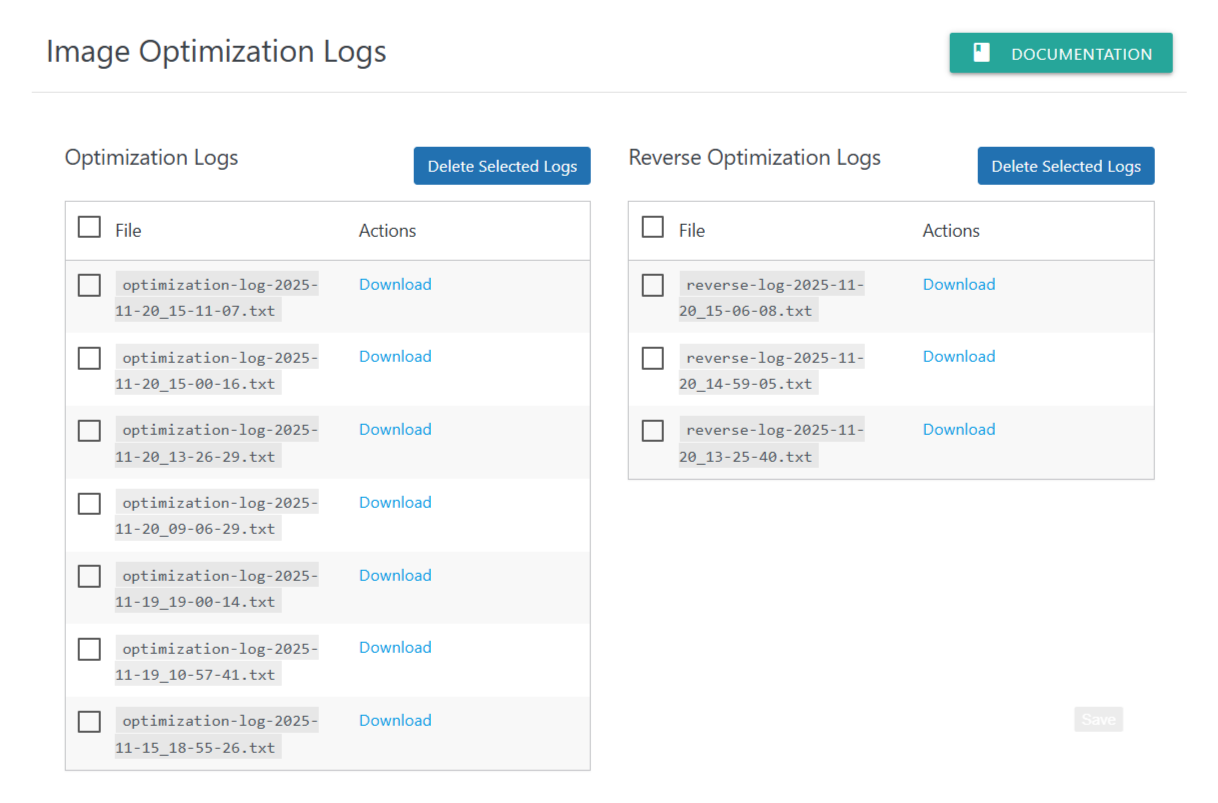Check the reverse-log 15-06-08 checkbox
Viewport: 1218px width, 803px height.
click(x=653, y=286)
